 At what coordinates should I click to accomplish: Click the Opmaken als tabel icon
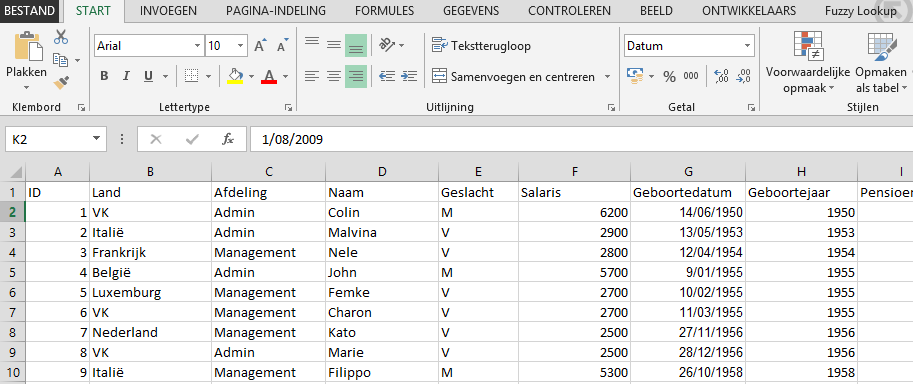coord(882,47)
